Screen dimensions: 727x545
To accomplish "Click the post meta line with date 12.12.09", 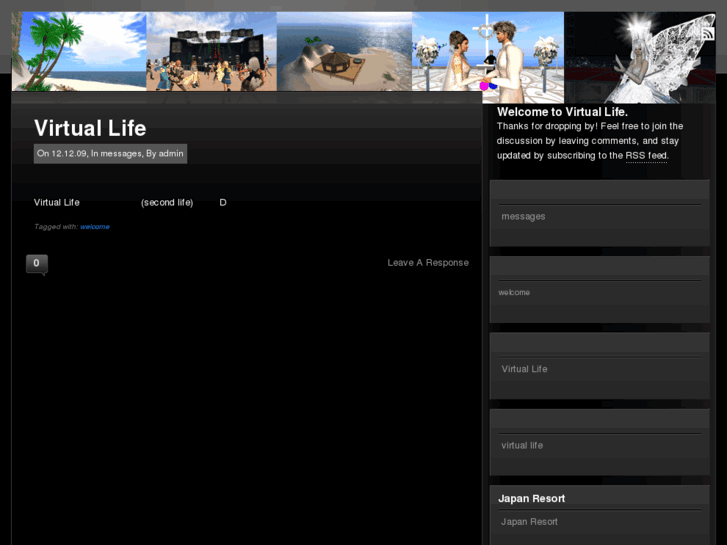I will (110, 154).
